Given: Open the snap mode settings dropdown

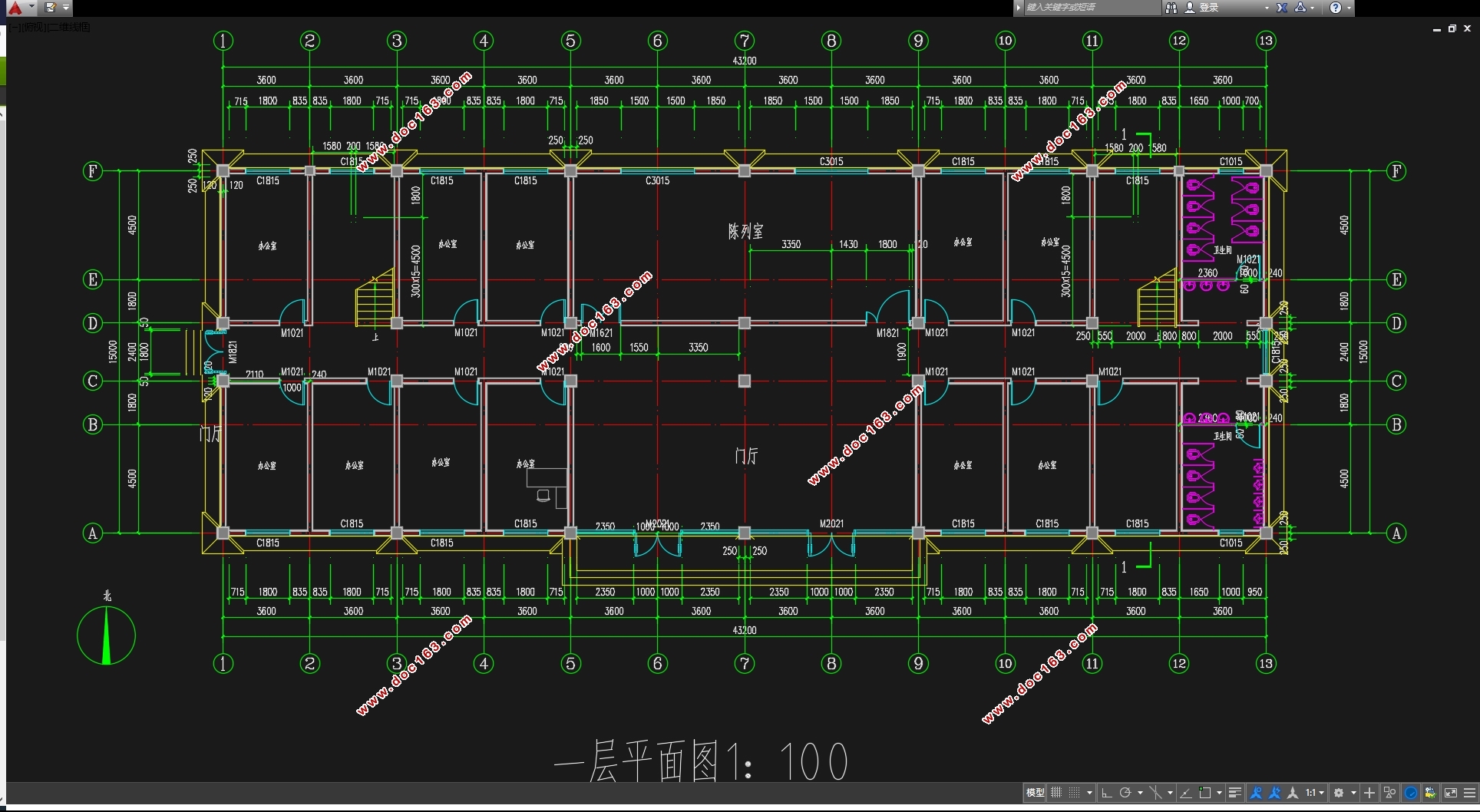Looking at the screenshot, I should coord(1089,793).
